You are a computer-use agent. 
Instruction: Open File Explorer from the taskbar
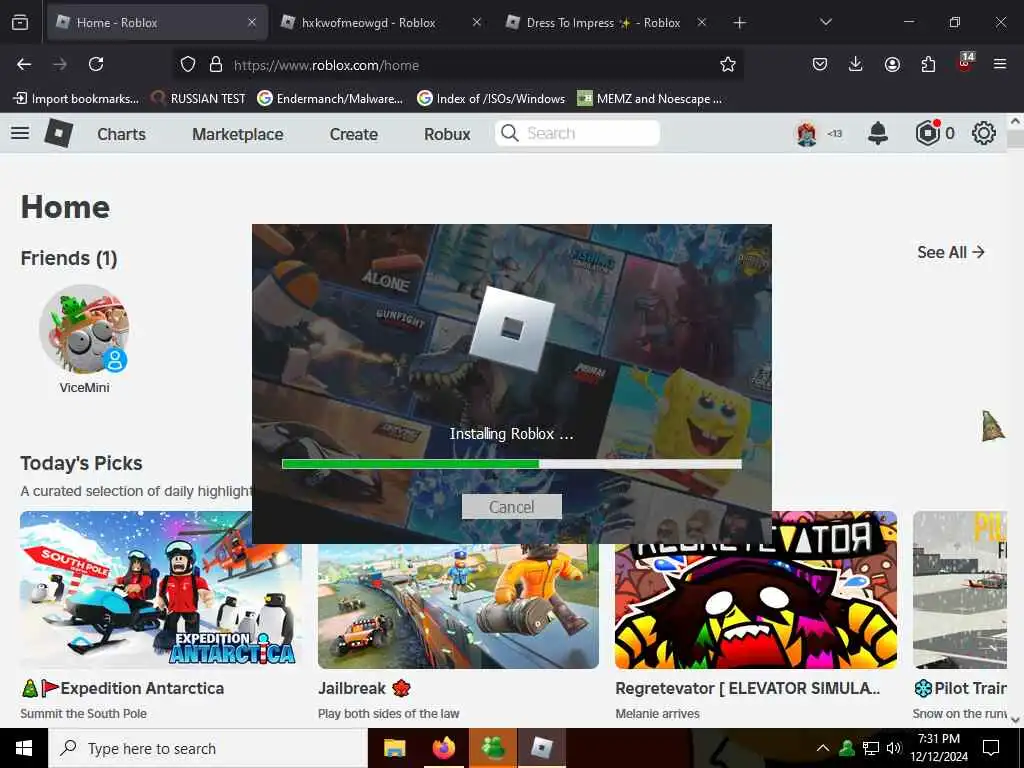[x=394, y=748]
